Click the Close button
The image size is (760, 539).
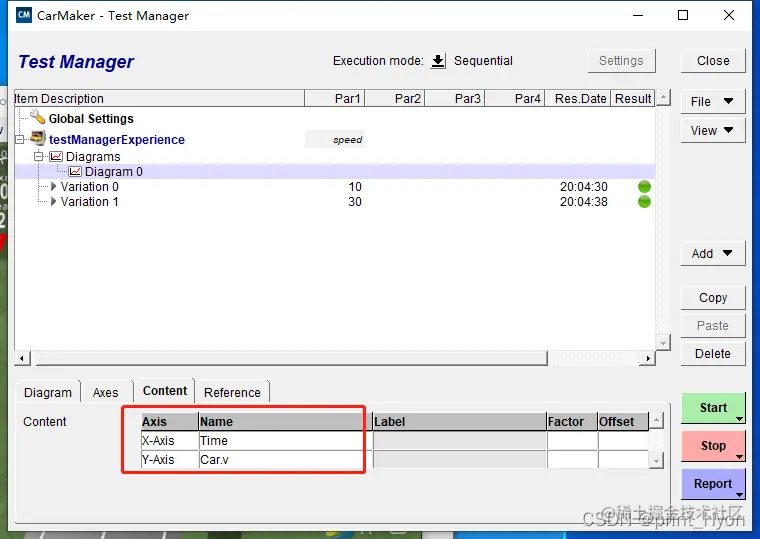coord(712,61)
